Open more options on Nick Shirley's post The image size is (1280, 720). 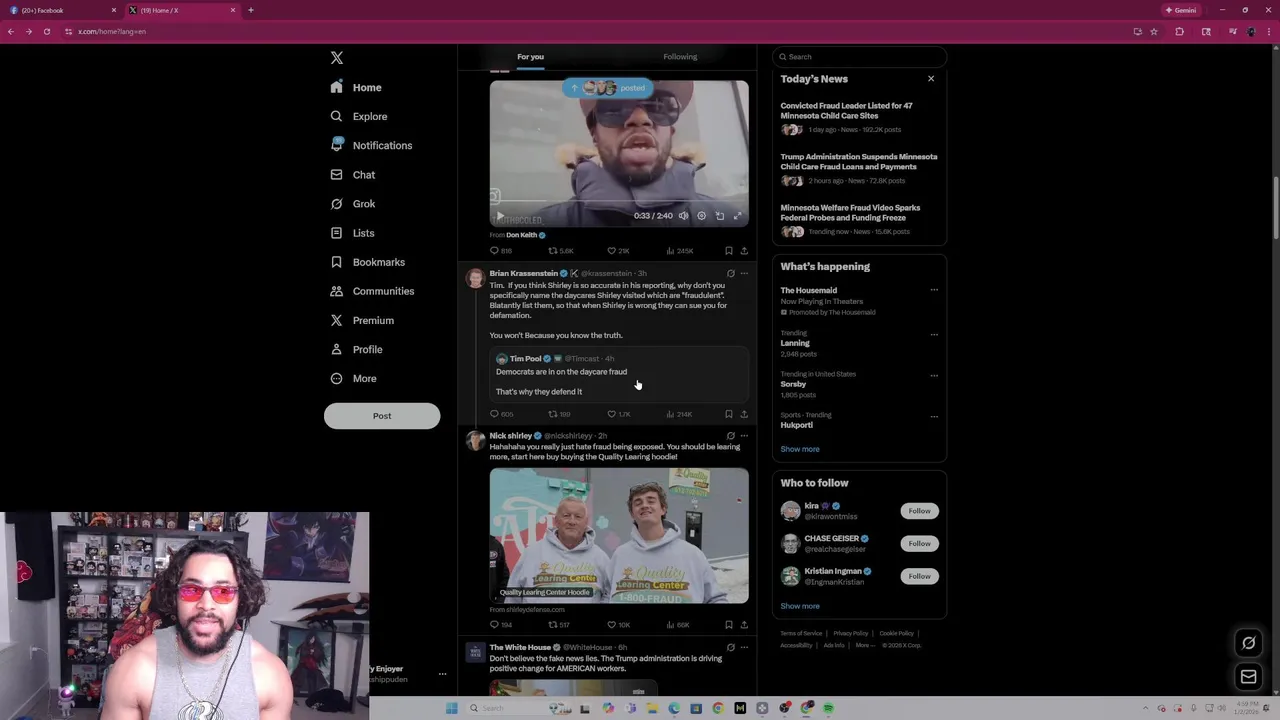click(744, 436)
